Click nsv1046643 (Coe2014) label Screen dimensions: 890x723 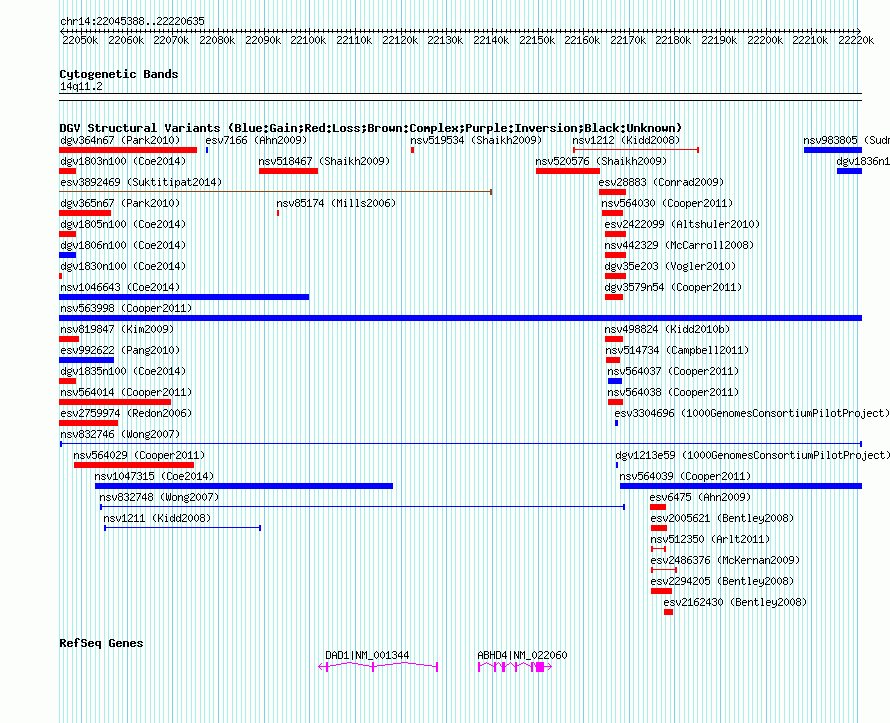point(120,287)
